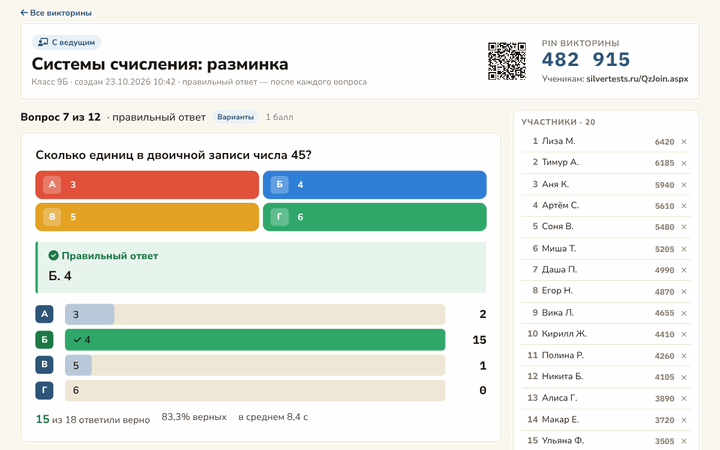Click the УЧАСТНИКИ · 20 header
Screen dimensions: 720x450
[x=558, y=122]
